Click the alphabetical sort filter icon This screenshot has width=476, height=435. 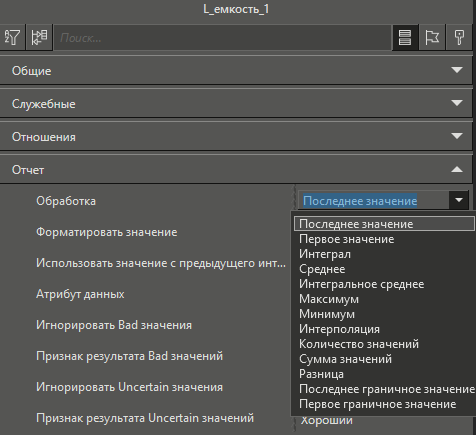12,37
